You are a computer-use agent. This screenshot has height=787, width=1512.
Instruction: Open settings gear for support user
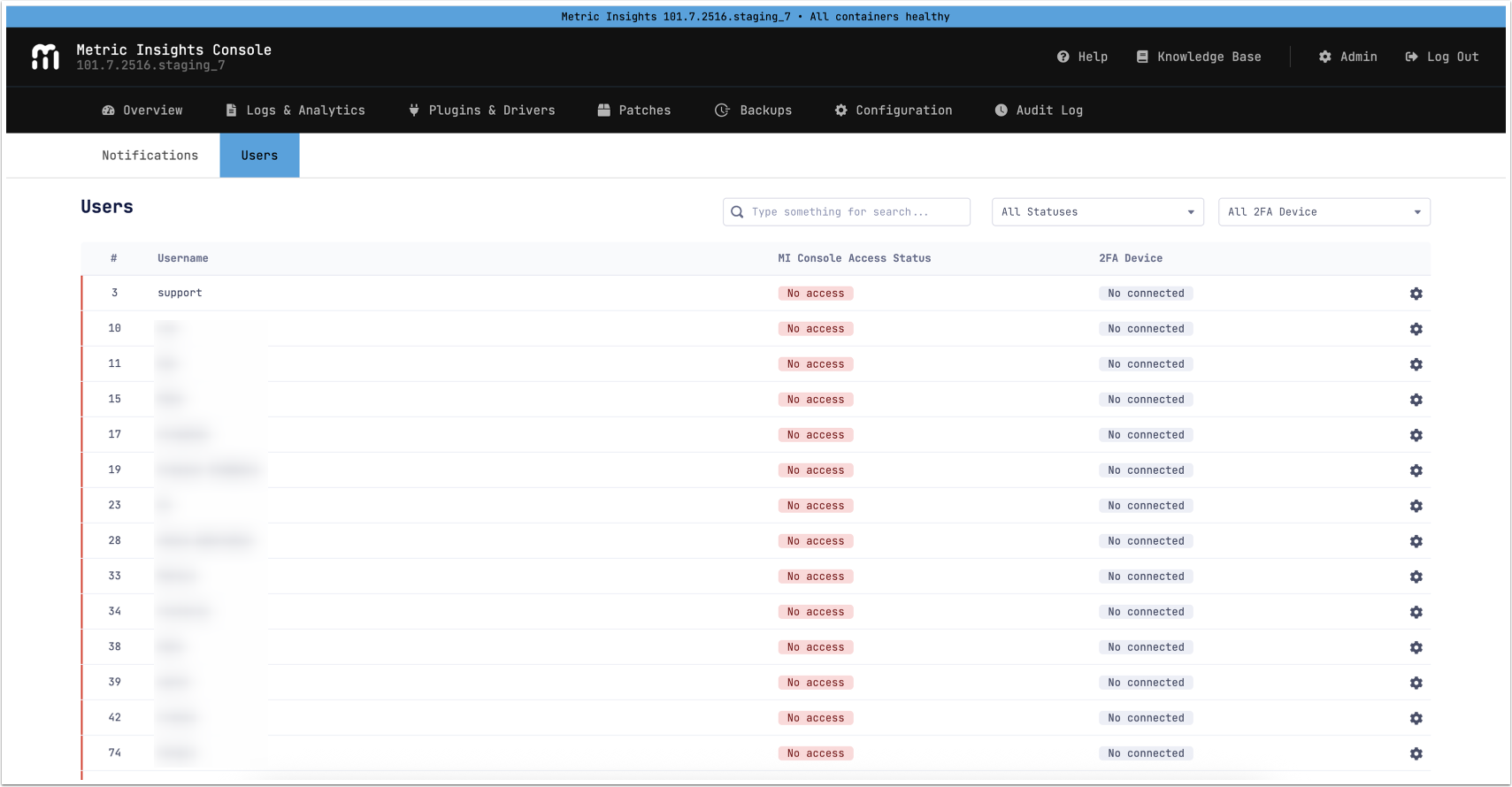pos(1416,294)
